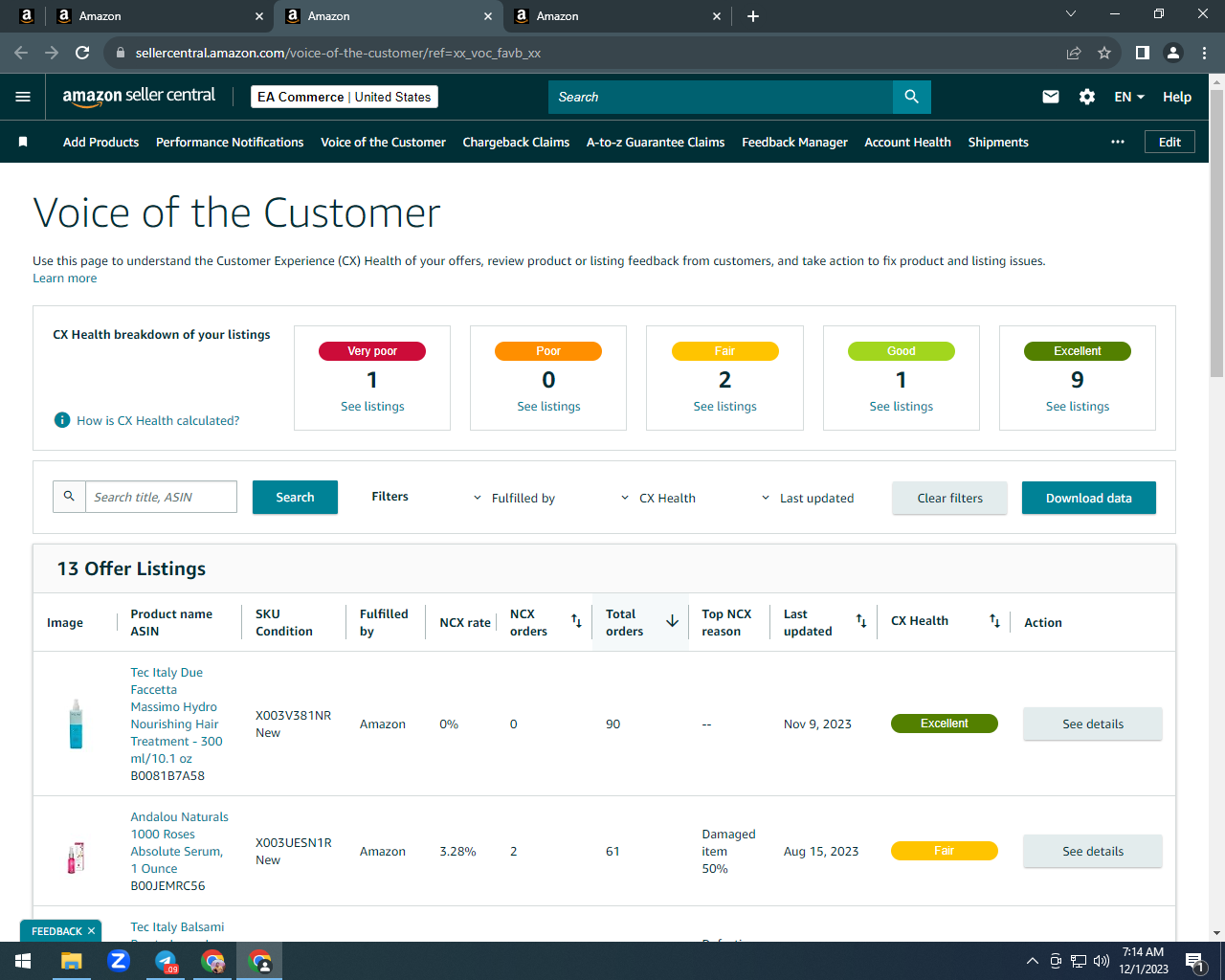Image resolution: width=1225 pixels, height=980 pixels.
Task: Open Chrome side panel icon
Action: 1142,53
